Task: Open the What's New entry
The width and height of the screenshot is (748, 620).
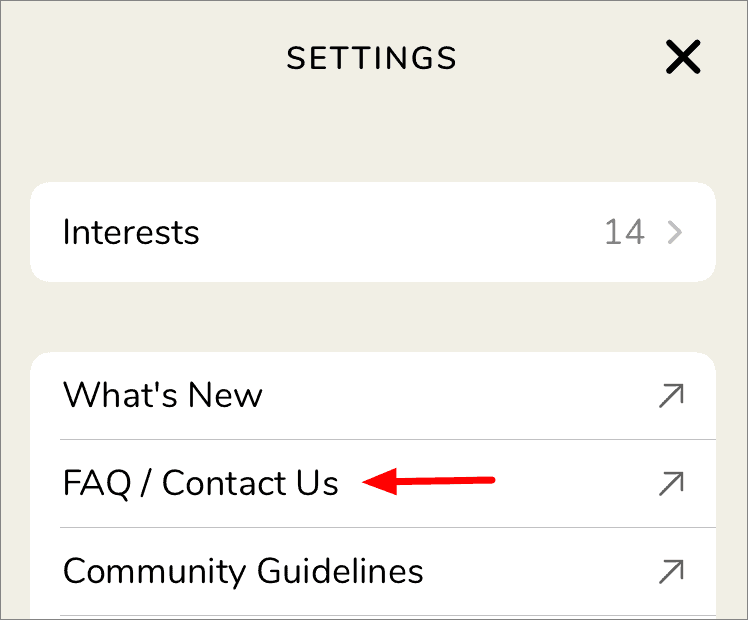Action: point(372,396)
